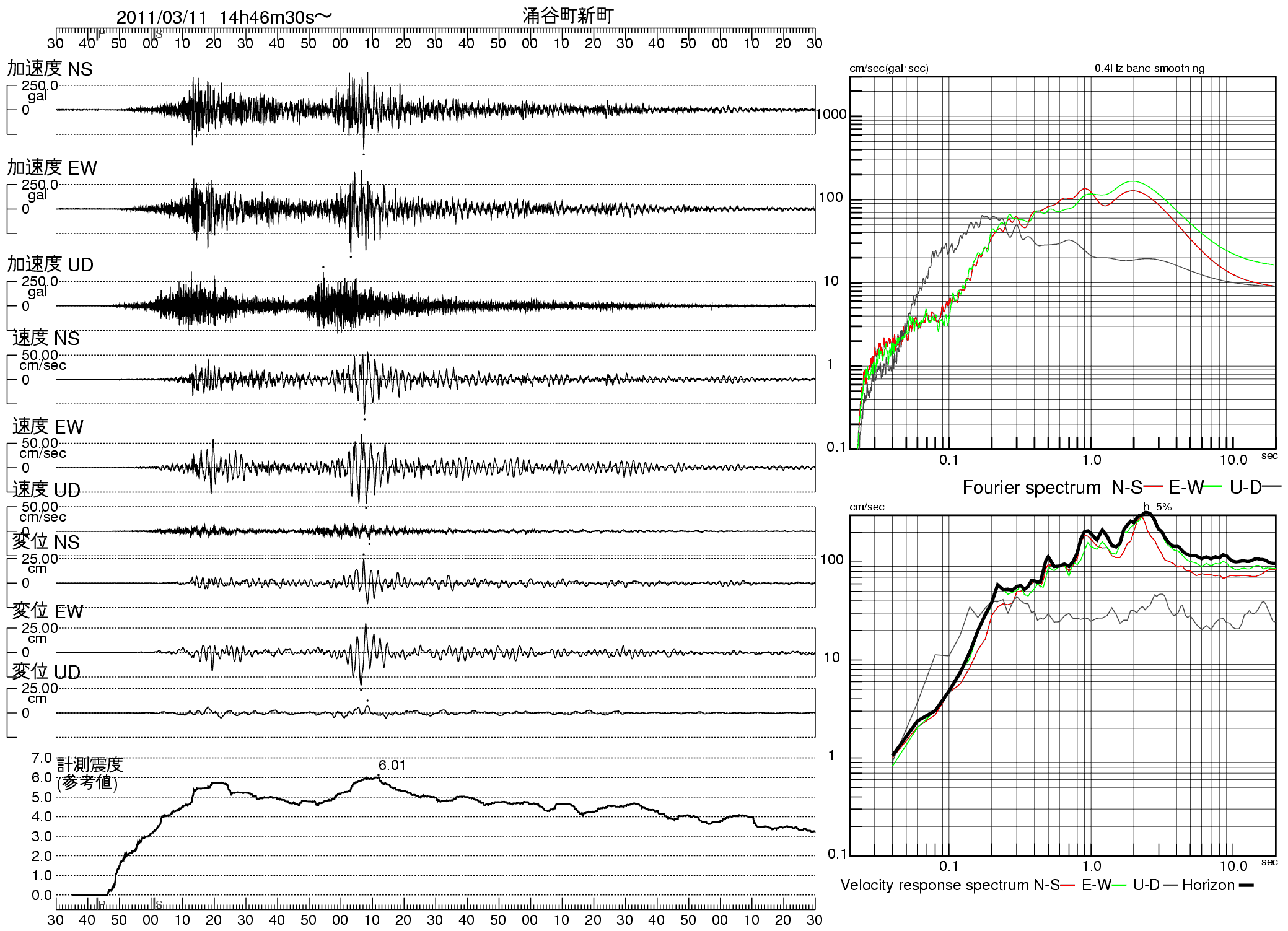This screenshot has height=931, width=1288.
Task: Click the 2011/03/11 date and time header
Action: coord(224,17)
